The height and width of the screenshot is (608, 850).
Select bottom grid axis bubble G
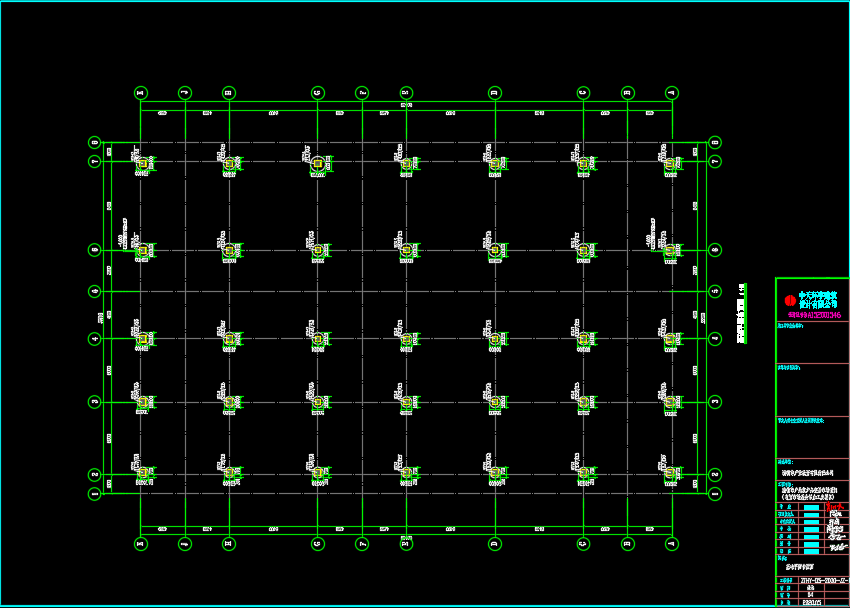(318, 544)
